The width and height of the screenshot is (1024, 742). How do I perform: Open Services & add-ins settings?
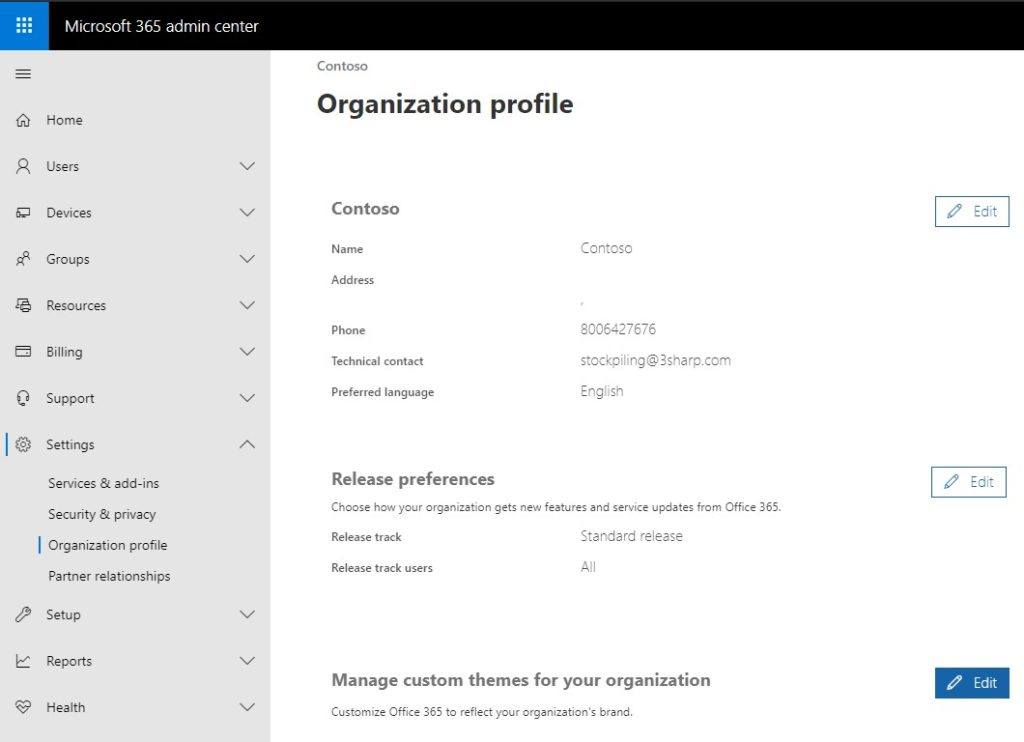pyautogui.click(x=103, y=483)
